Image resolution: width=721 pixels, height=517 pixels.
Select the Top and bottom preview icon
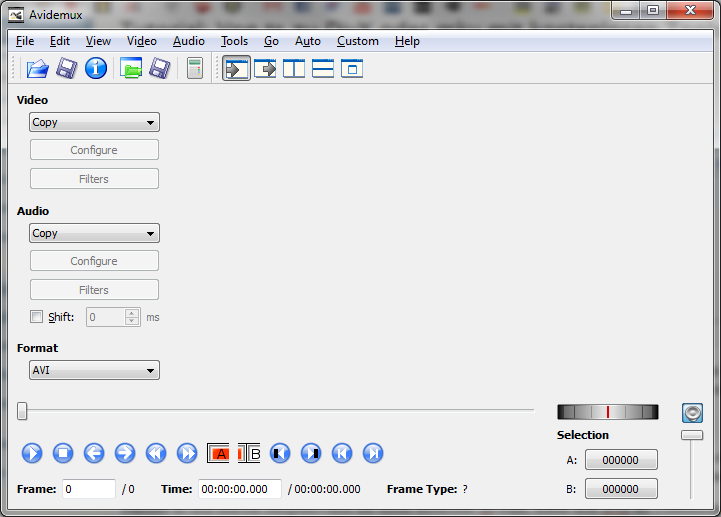[x=323, y=69]
